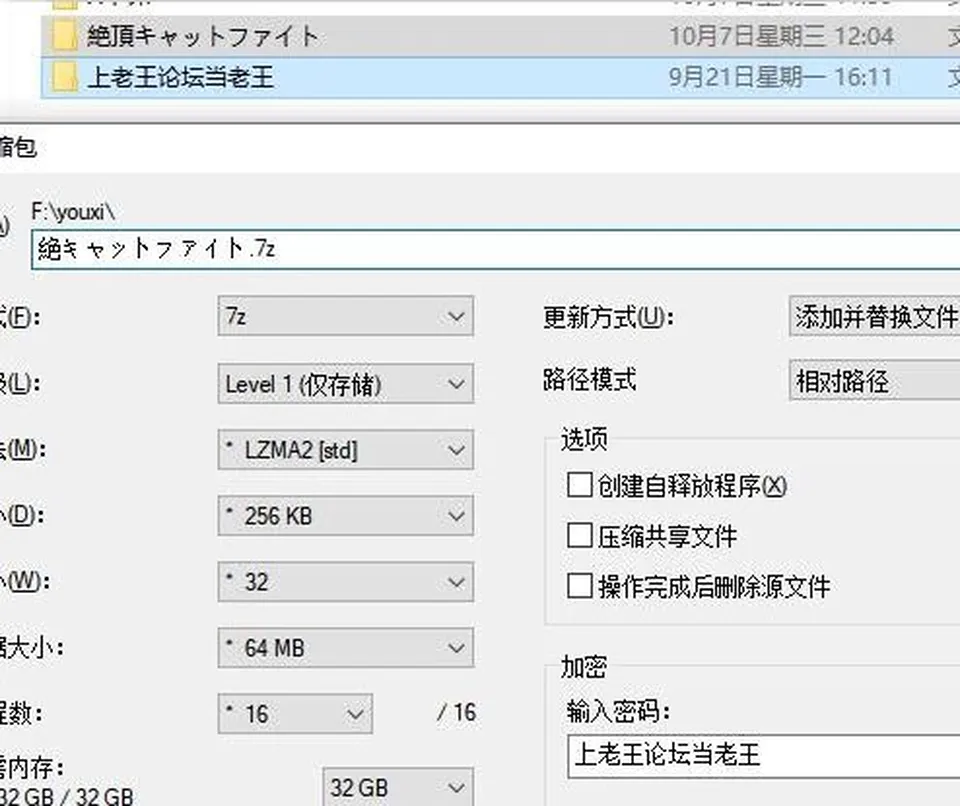Click the "/ 16" total threads text
The height and width of the screenshot is (806, 960).
pos(456,713)
